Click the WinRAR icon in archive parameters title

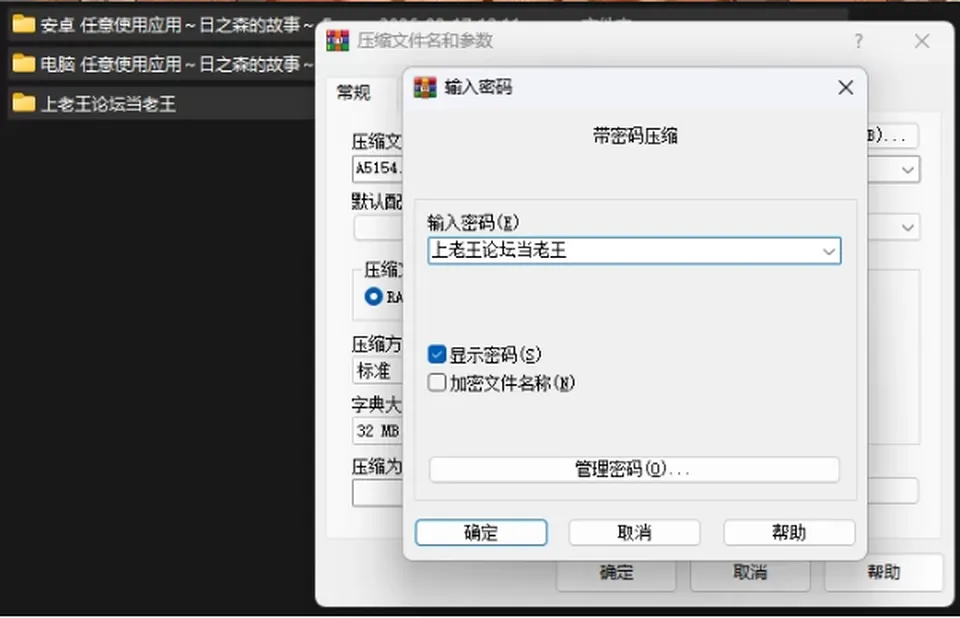coord(337,40)
